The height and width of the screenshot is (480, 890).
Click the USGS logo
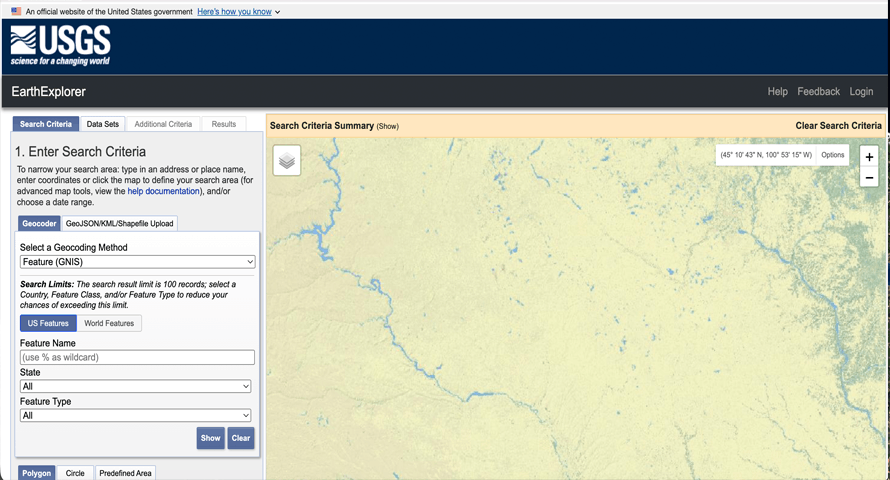pyautogui.click(x=60, y=46)
